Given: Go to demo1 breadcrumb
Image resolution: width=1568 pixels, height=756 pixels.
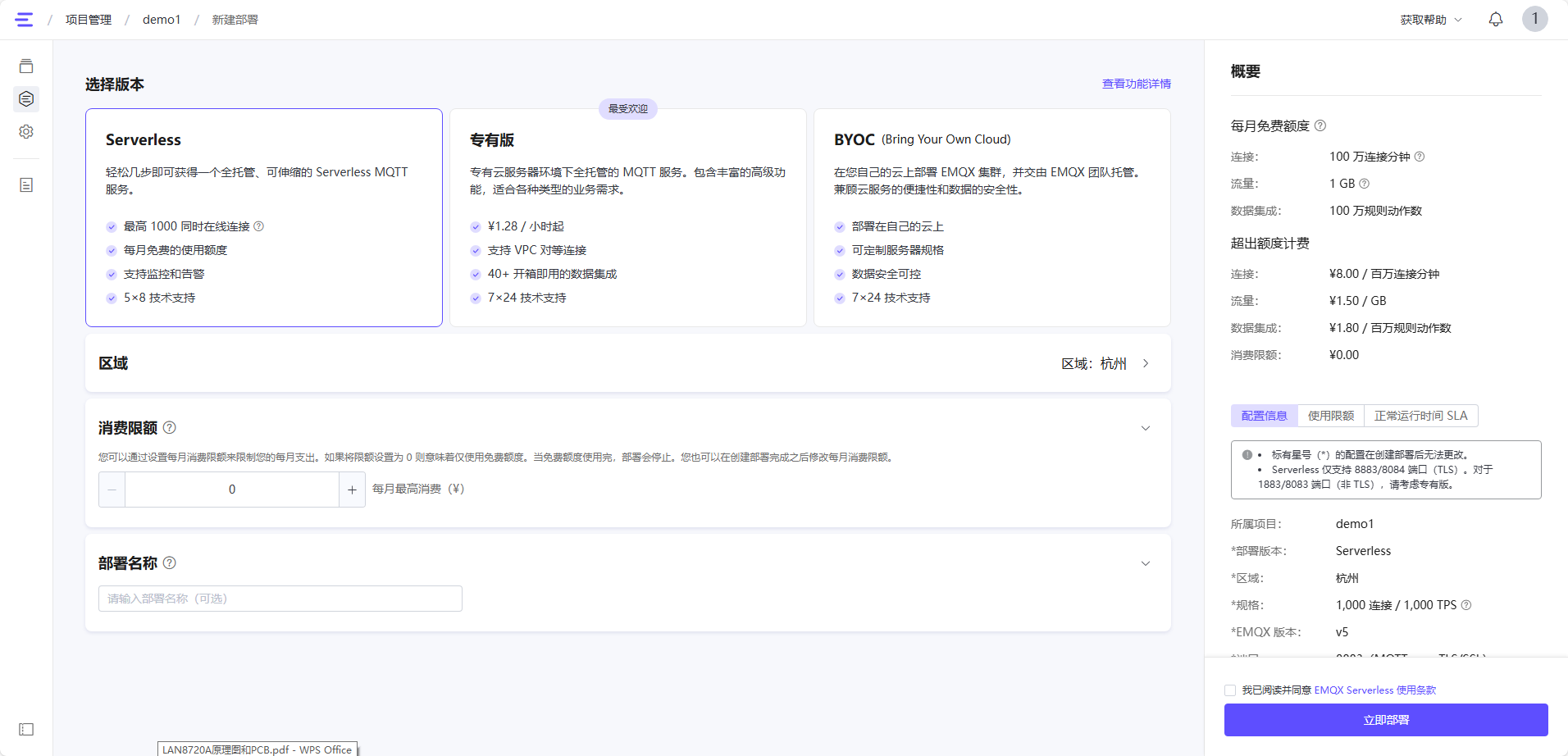Looking at the screenshot, I should pyautogui.click(x=162, y=20).
